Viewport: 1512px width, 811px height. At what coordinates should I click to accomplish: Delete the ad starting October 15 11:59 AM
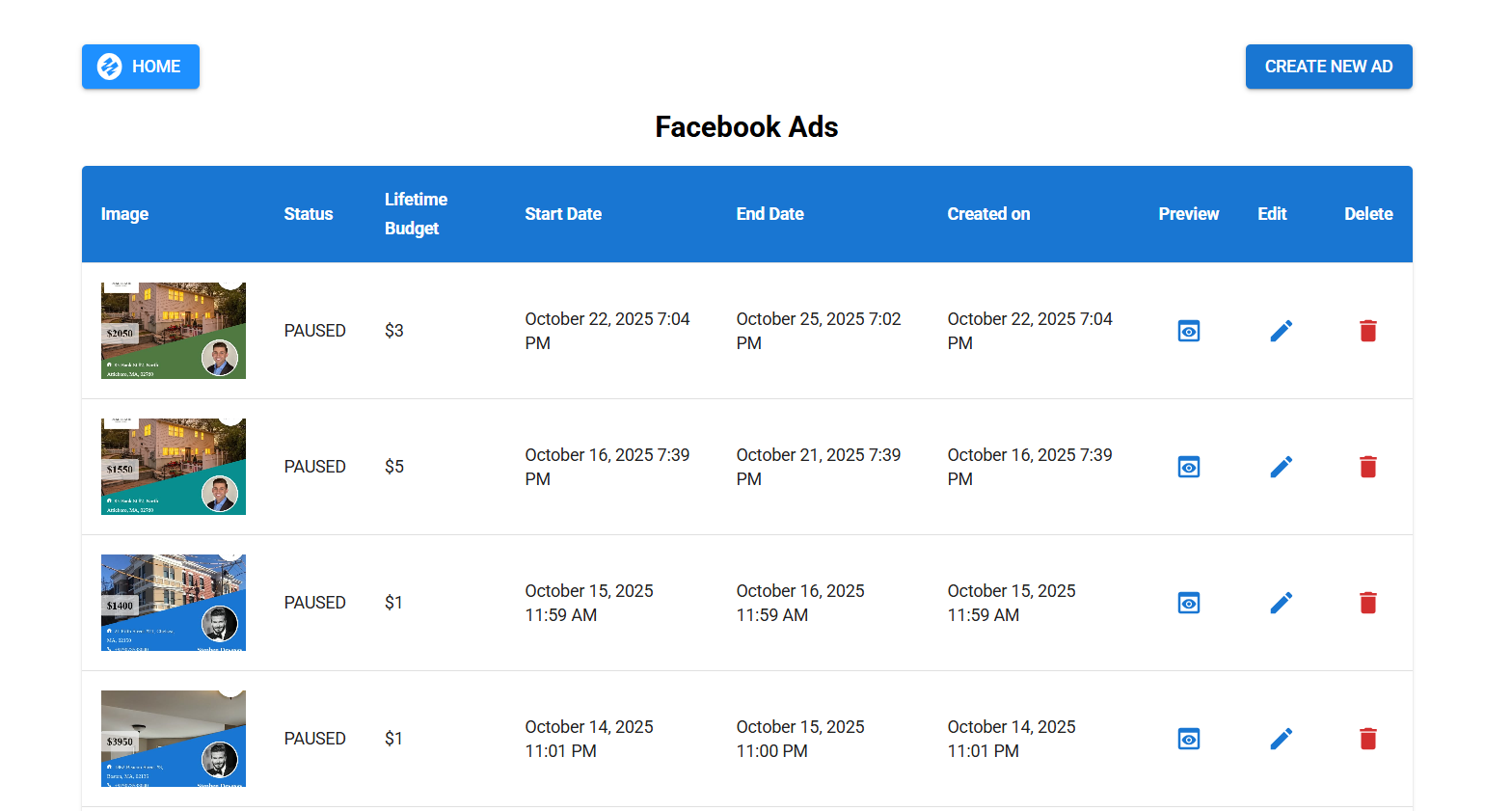click(1367, 603)
